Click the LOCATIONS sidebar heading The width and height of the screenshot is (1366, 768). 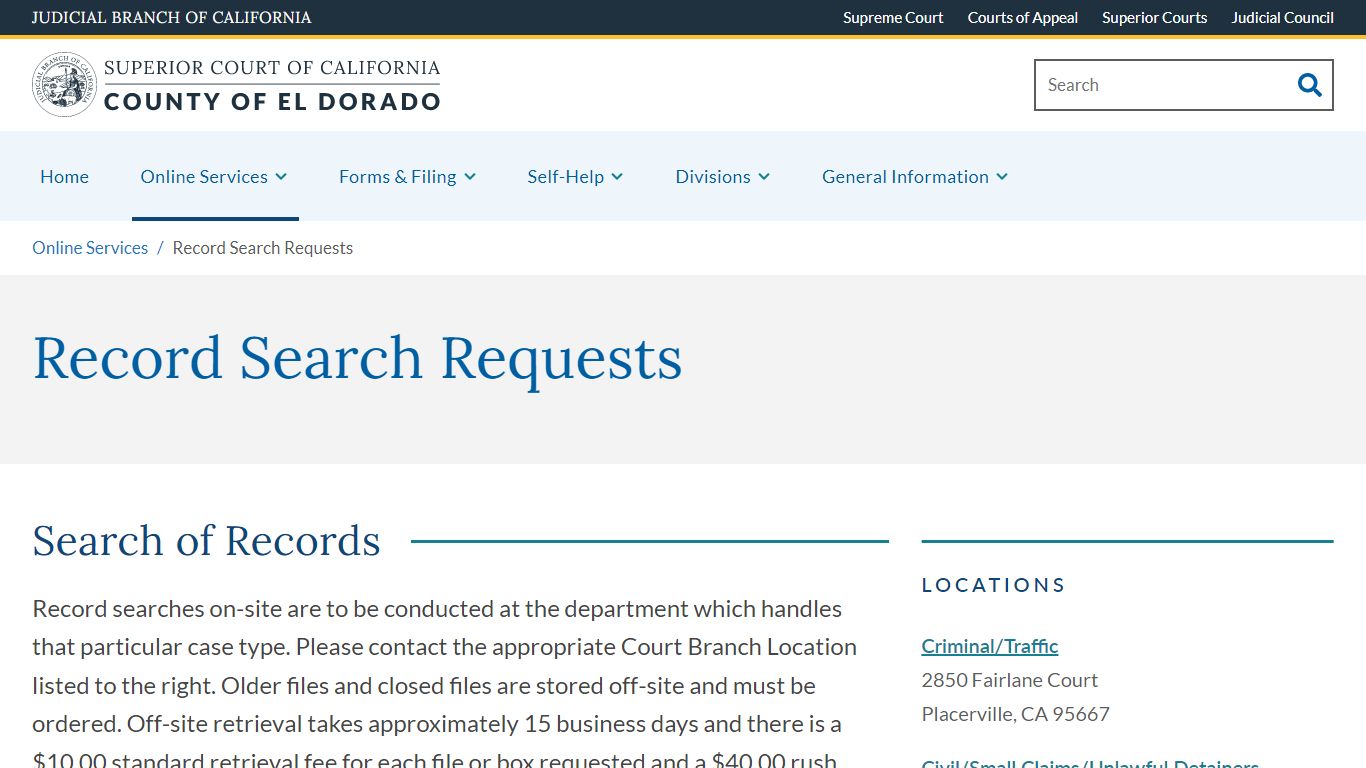pos(994,585)
